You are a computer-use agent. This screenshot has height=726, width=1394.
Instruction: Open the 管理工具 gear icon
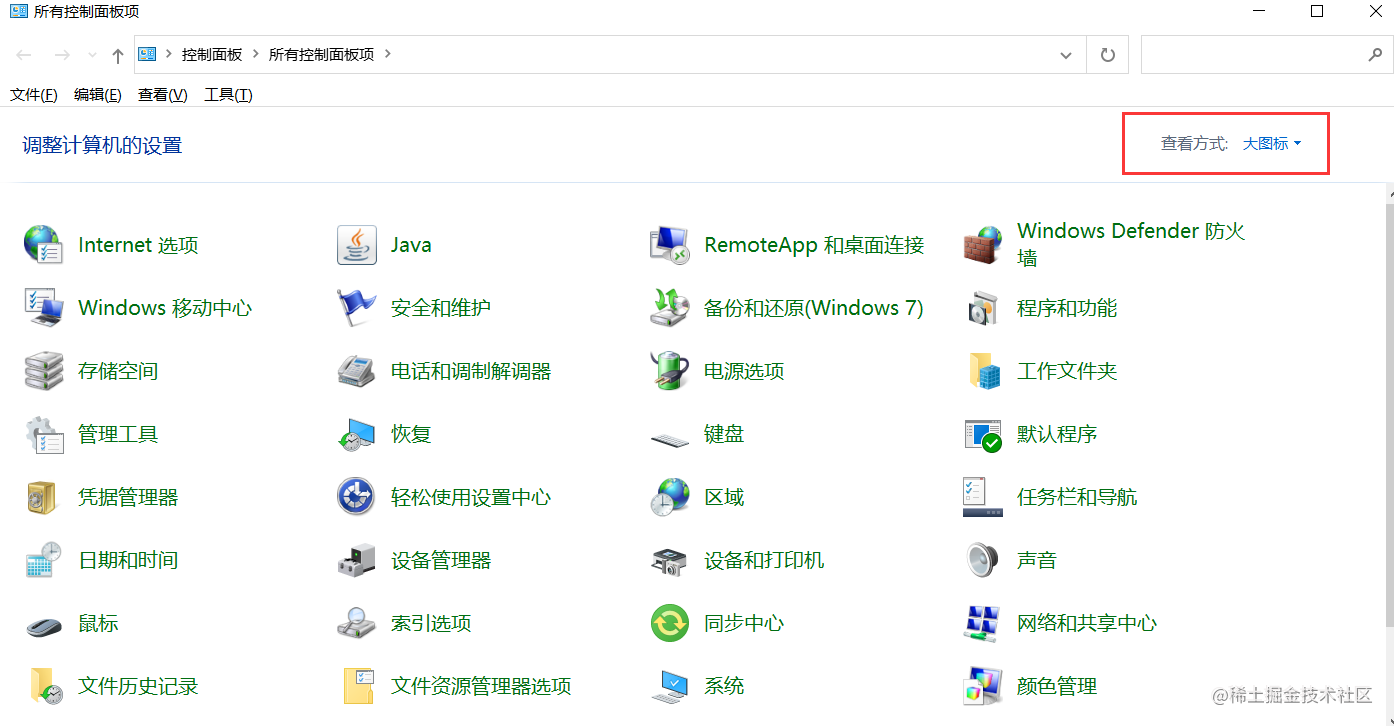point(43,434)
